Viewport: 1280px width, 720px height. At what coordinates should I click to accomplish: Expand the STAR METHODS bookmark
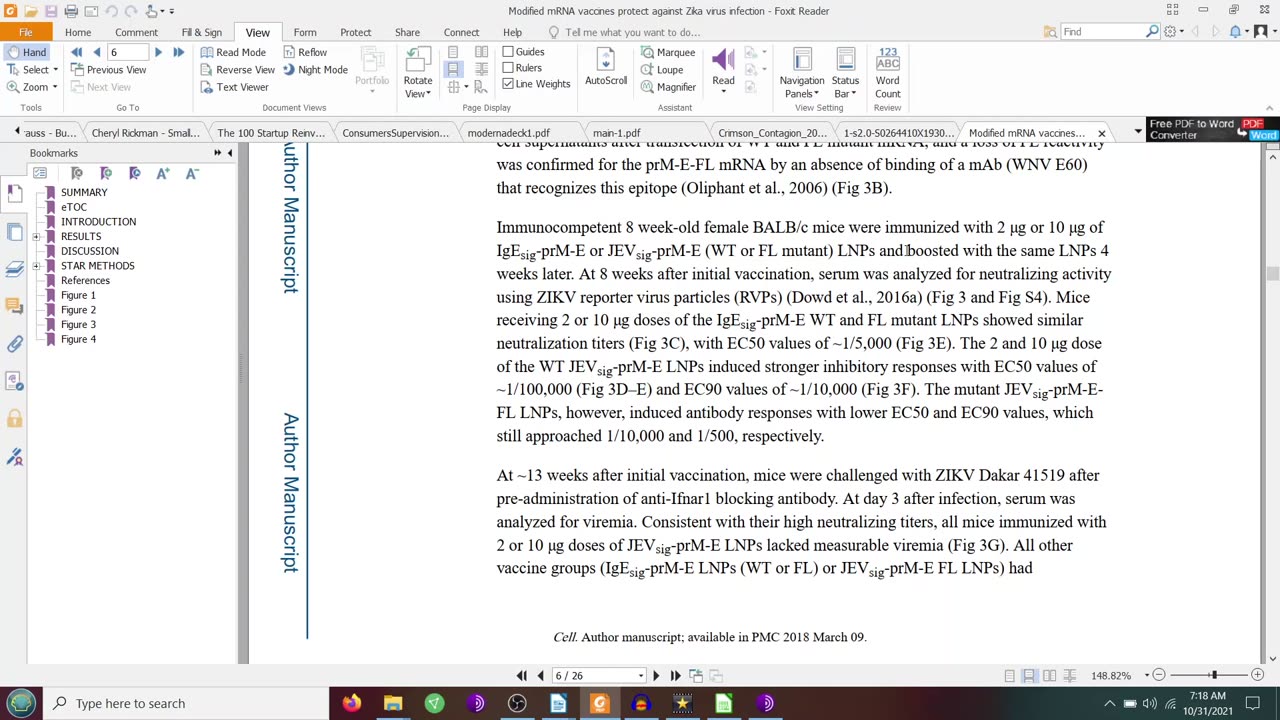point(36,266)
